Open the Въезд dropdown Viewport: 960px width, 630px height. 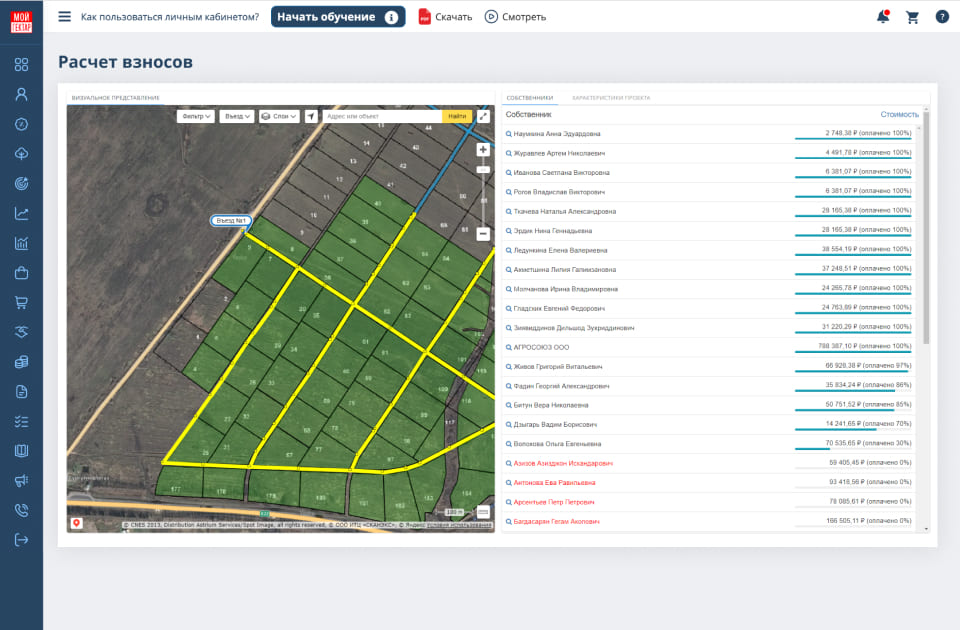tap(236, 116)
